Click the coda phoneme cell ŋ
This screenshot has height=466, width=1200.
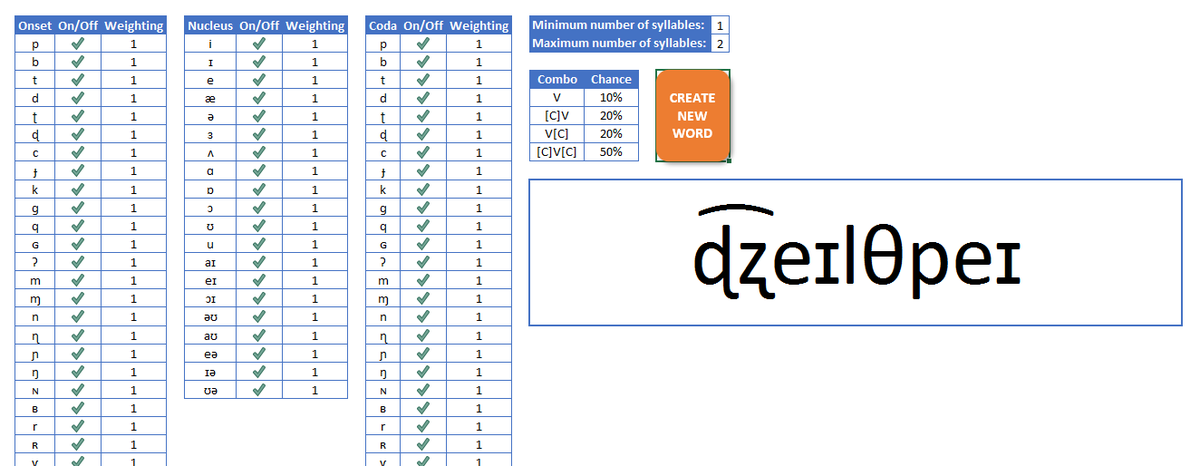tap(383, 372)
